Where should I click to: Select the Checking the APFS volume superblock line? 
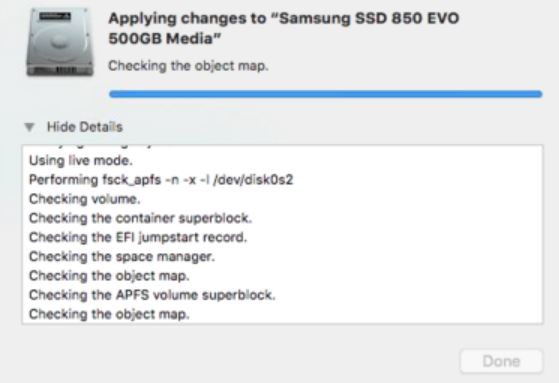pyautogui.click(x=152, y=295)
